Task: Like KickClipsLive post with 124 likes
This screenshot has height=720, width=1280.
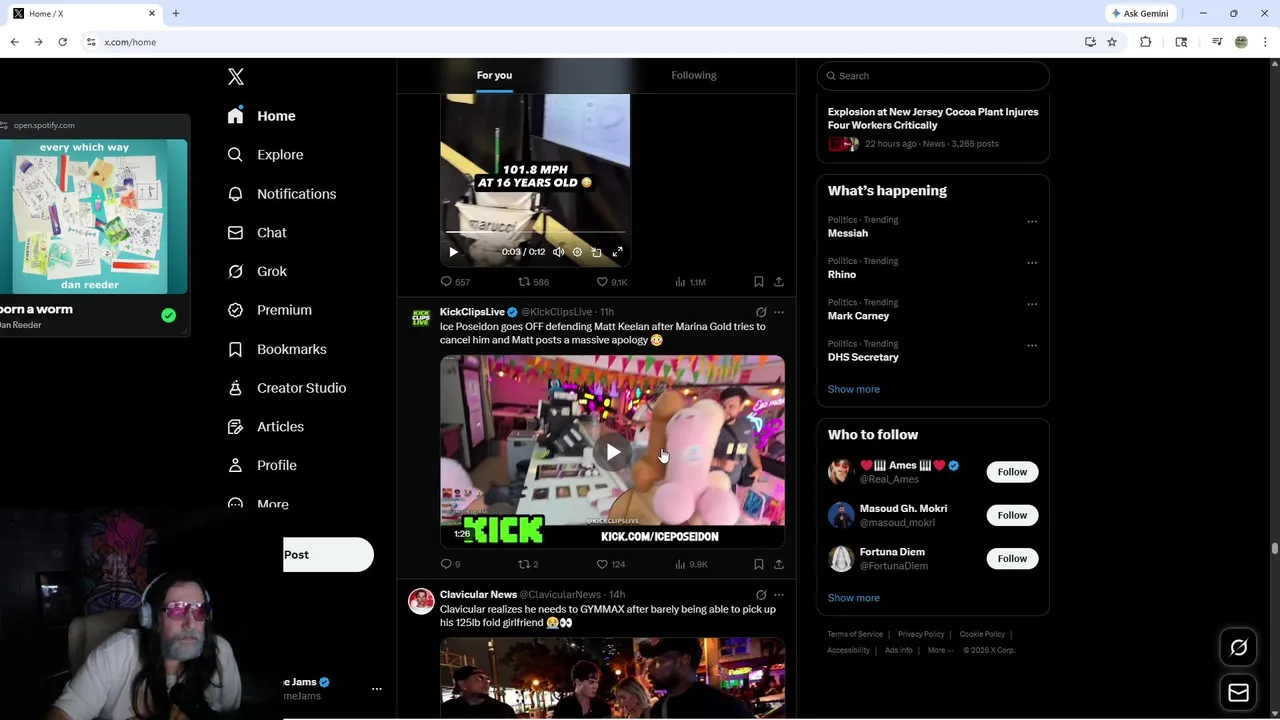Action: tap(611, 564)
